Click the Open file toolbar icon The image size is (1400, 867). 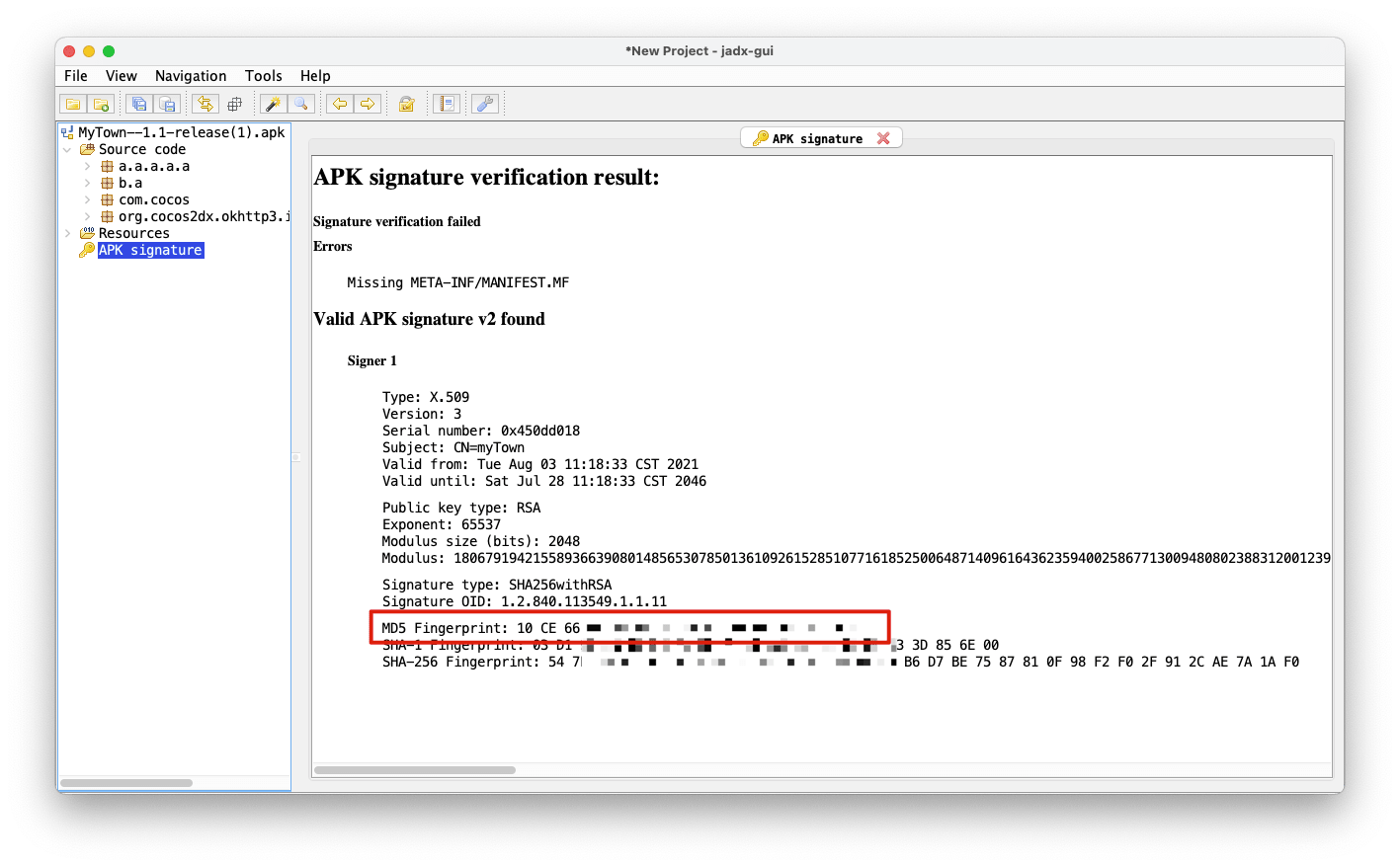(x=73, y=104)
